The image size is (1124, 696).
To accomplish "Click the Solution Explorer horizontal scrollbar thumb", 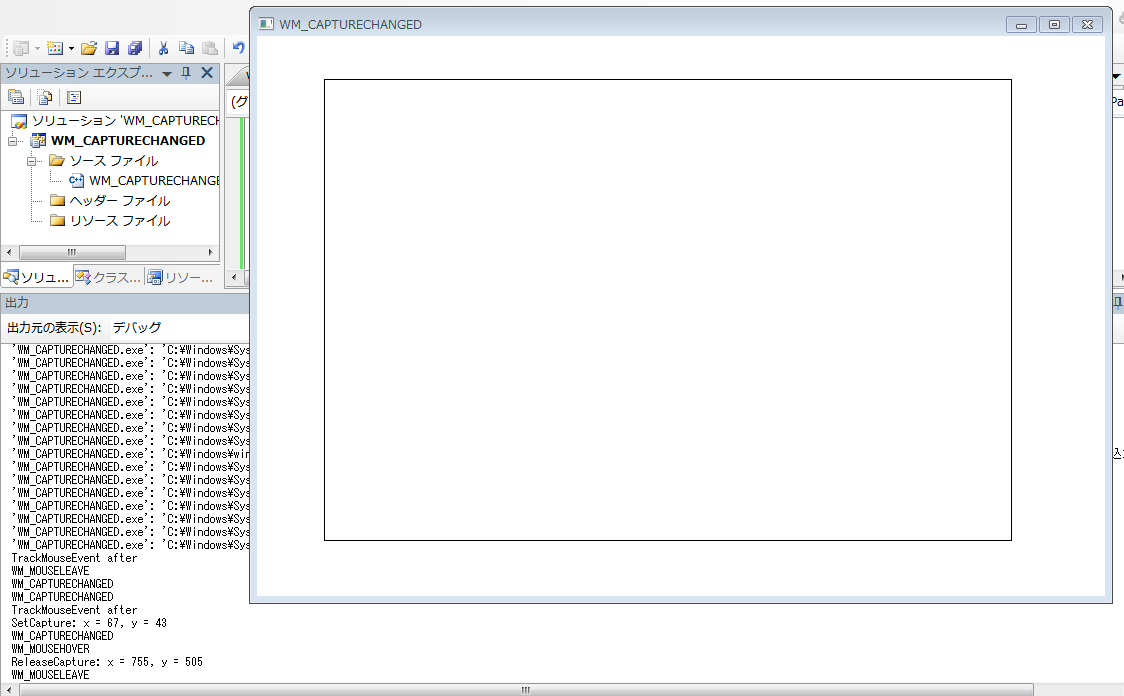I will [72, 252].
